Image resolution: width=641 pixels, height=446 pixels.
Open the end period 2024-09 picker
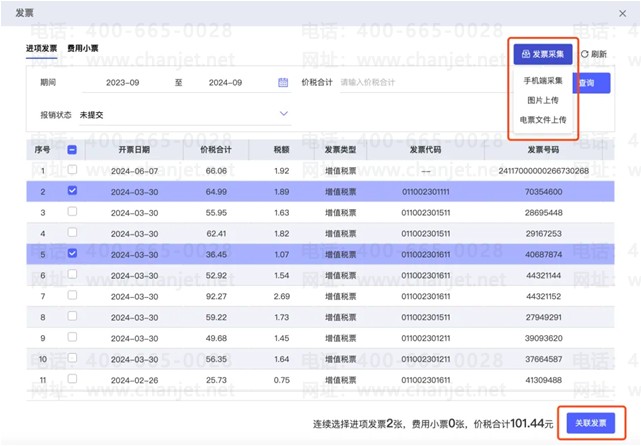point(226,82)
